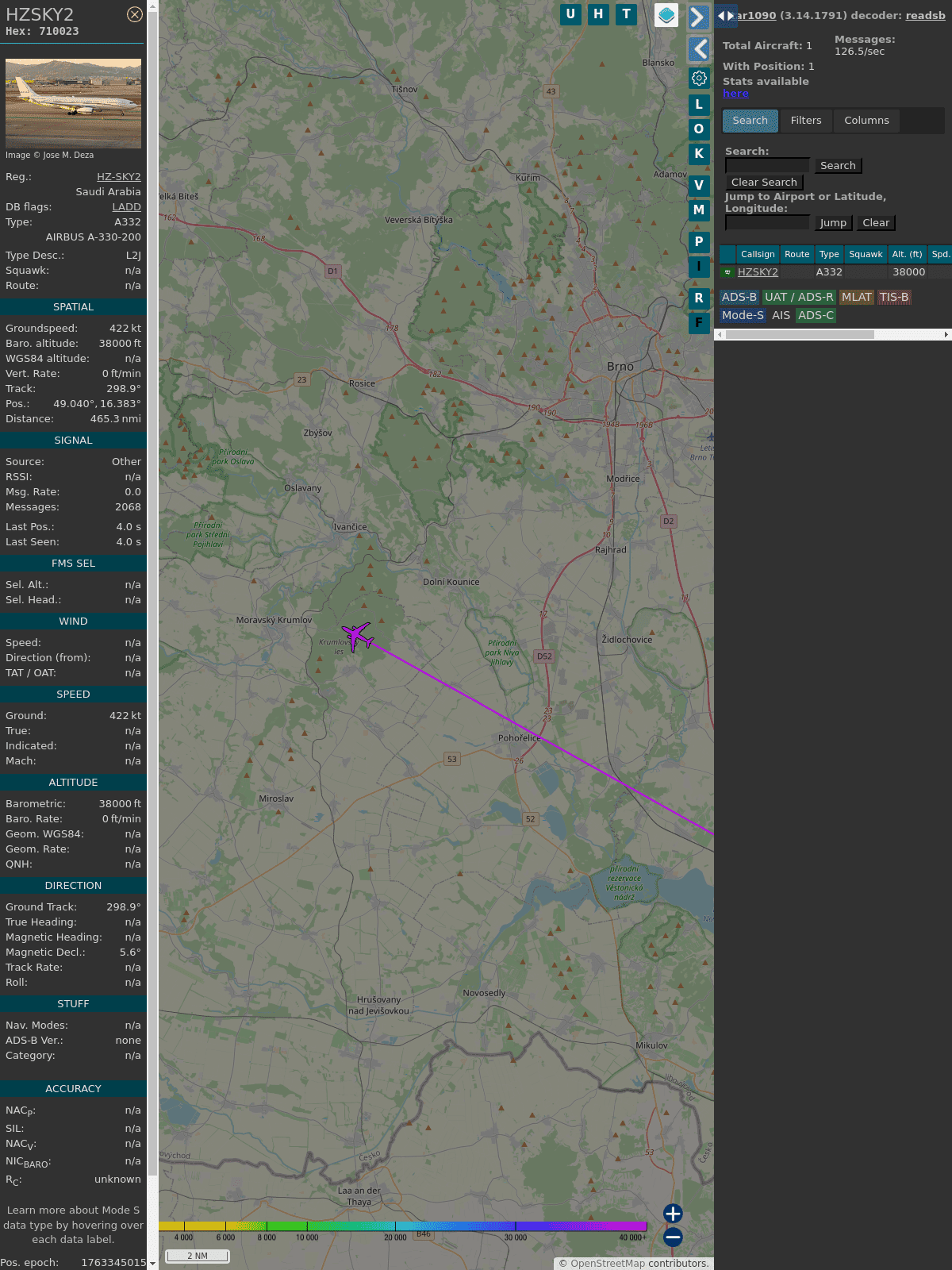Open the HZ-SKY2 registration link
The image size is (952, 1270).
point(118,177)
